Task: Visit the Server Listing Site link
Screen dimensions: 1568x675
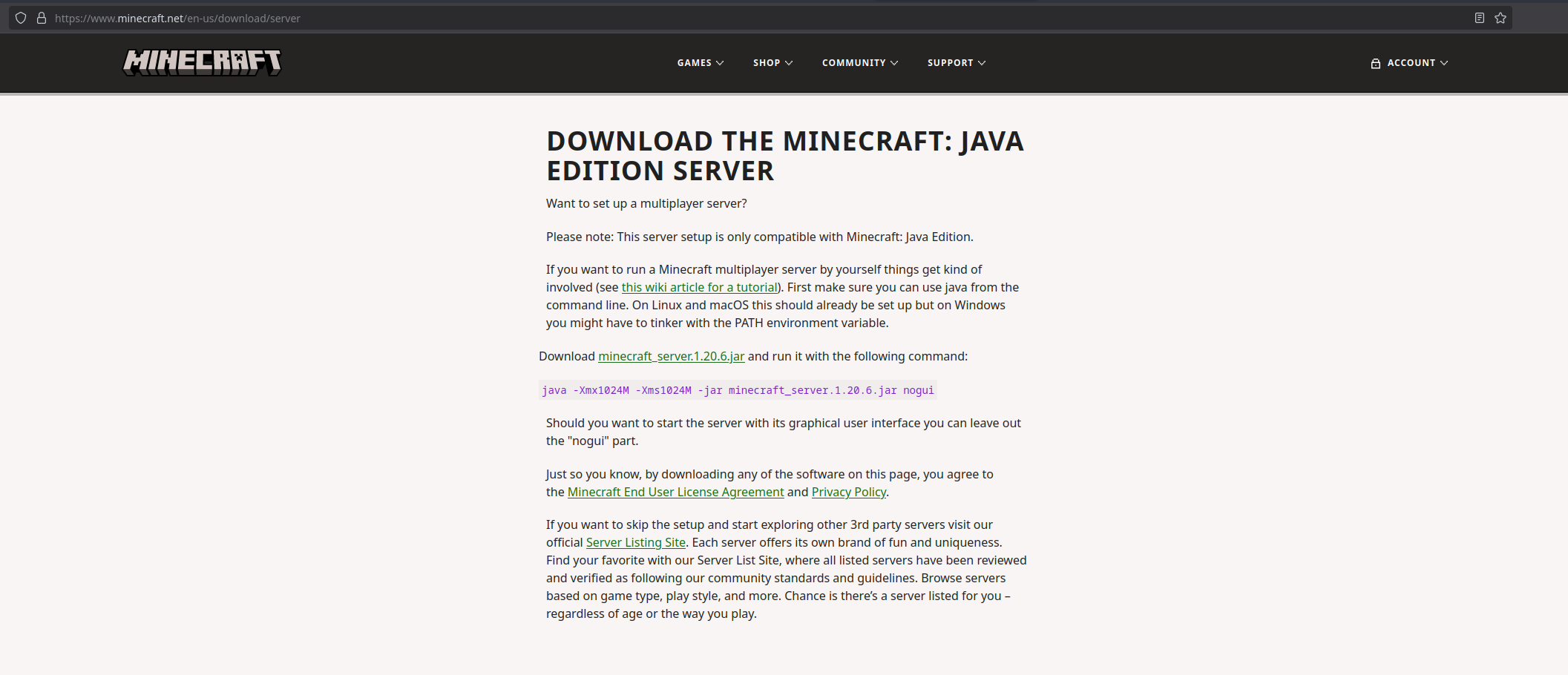Action: click(x=635, y=542)
